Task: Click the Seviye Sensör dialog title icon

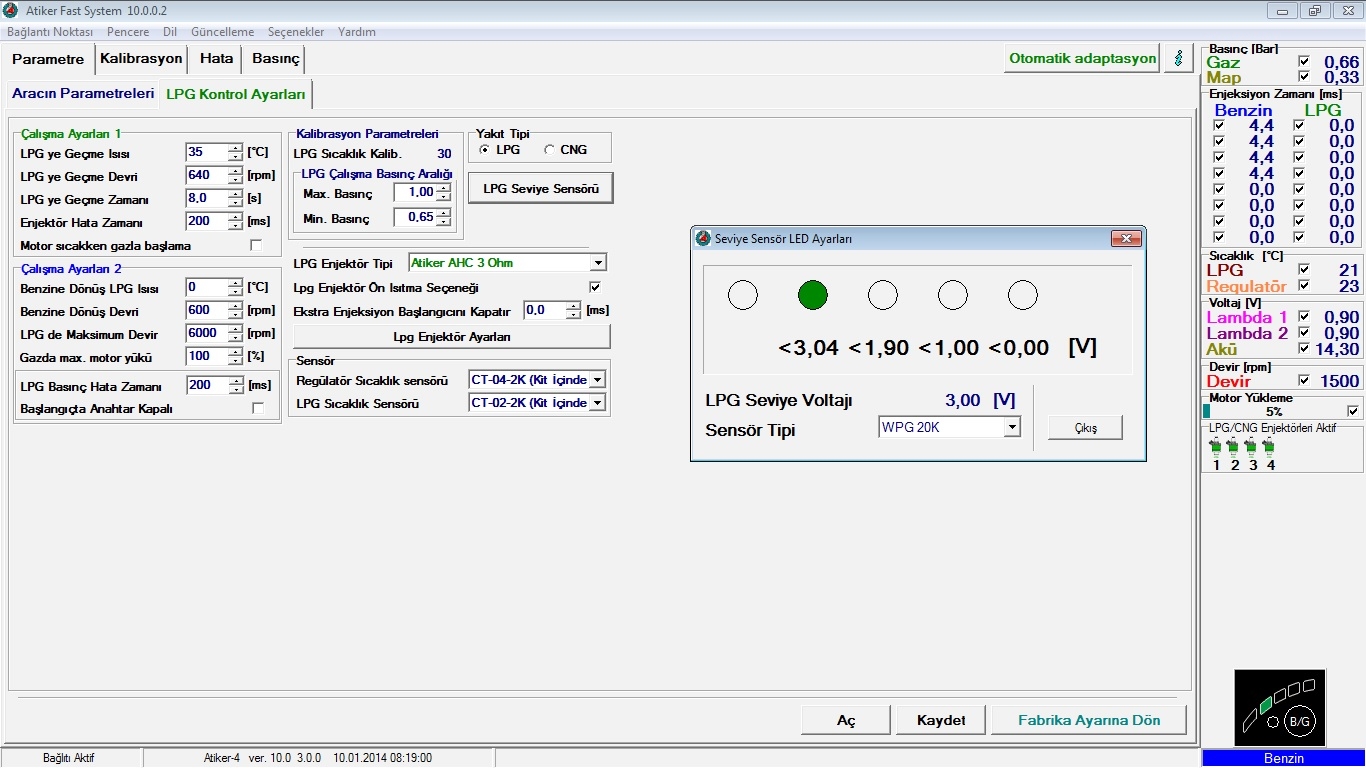Action: (703, 239)
